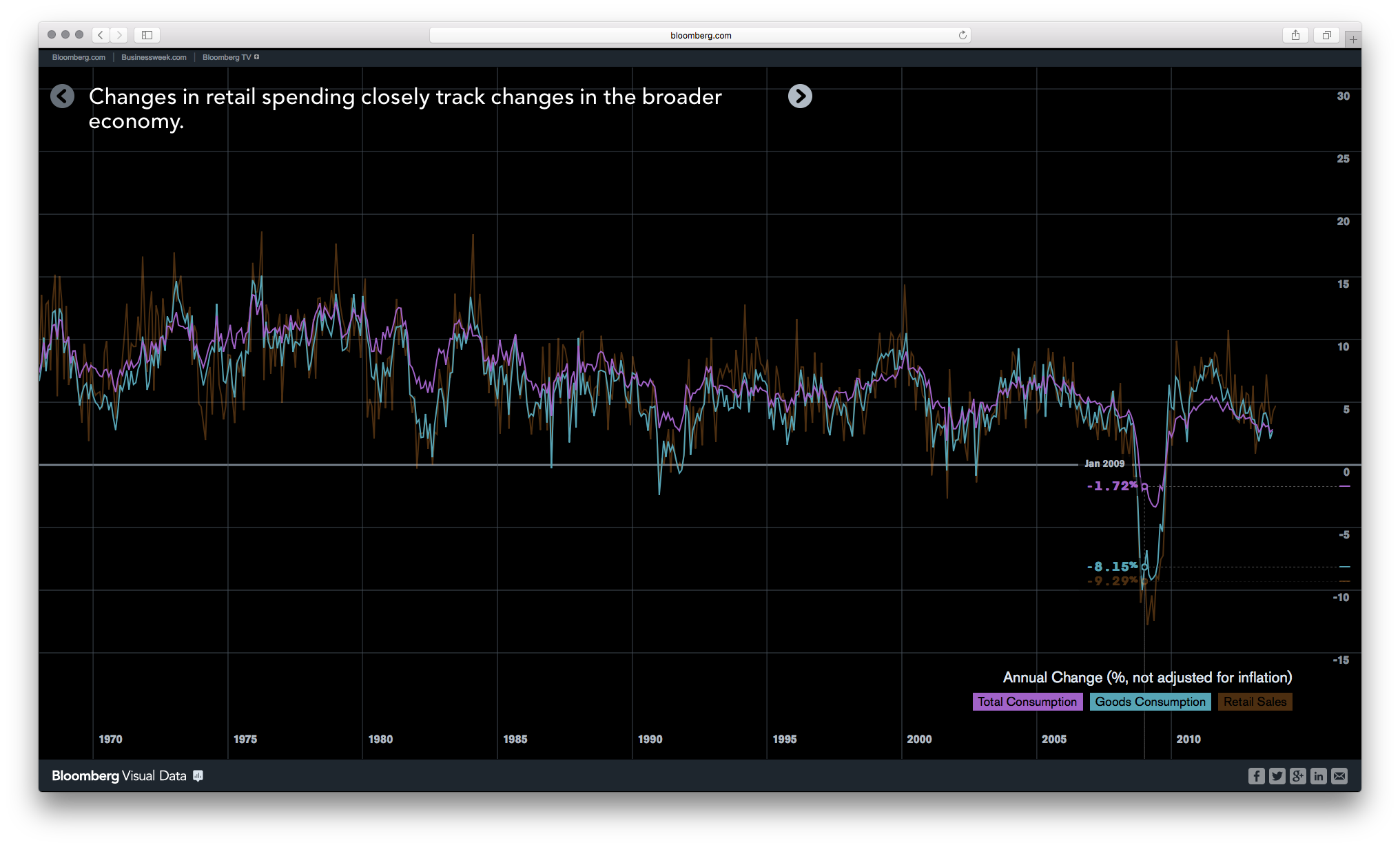The height and width of the screenshot is (847, 1400).
Task: Click the browser back navigation button
Action: tap(100, 34)
